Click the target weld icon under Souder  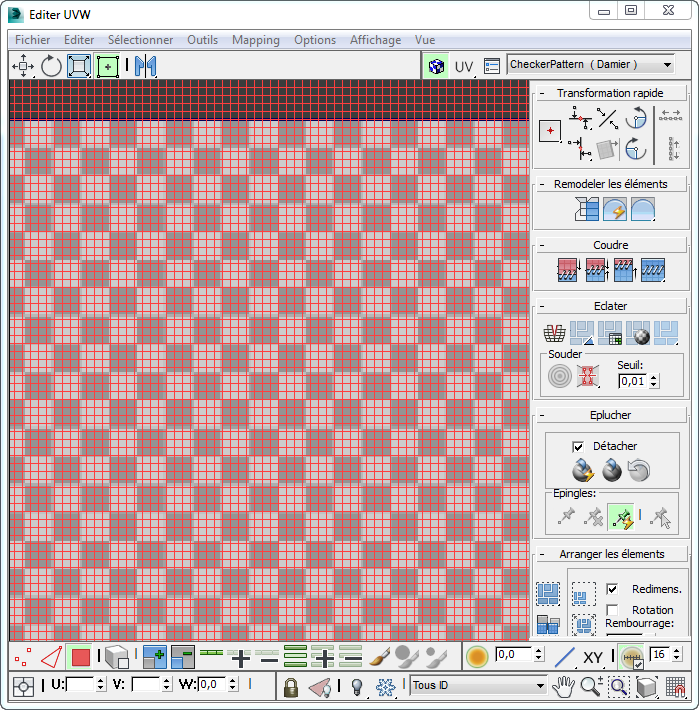coord(560,376)
